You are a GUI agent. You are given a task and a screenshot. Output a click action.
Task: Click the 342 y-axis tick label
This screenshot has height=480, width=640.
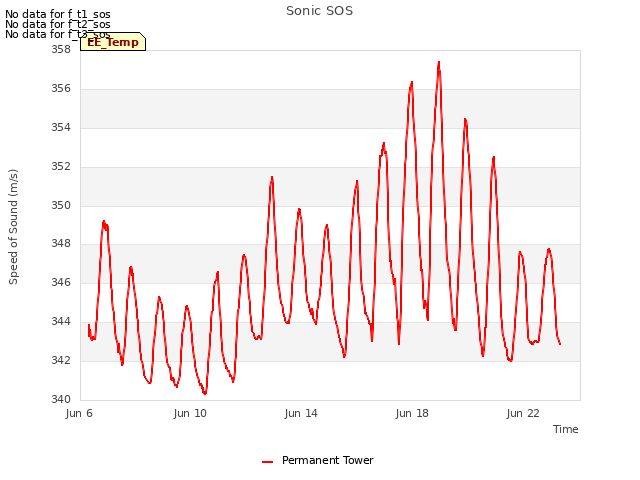coord(61,360)
